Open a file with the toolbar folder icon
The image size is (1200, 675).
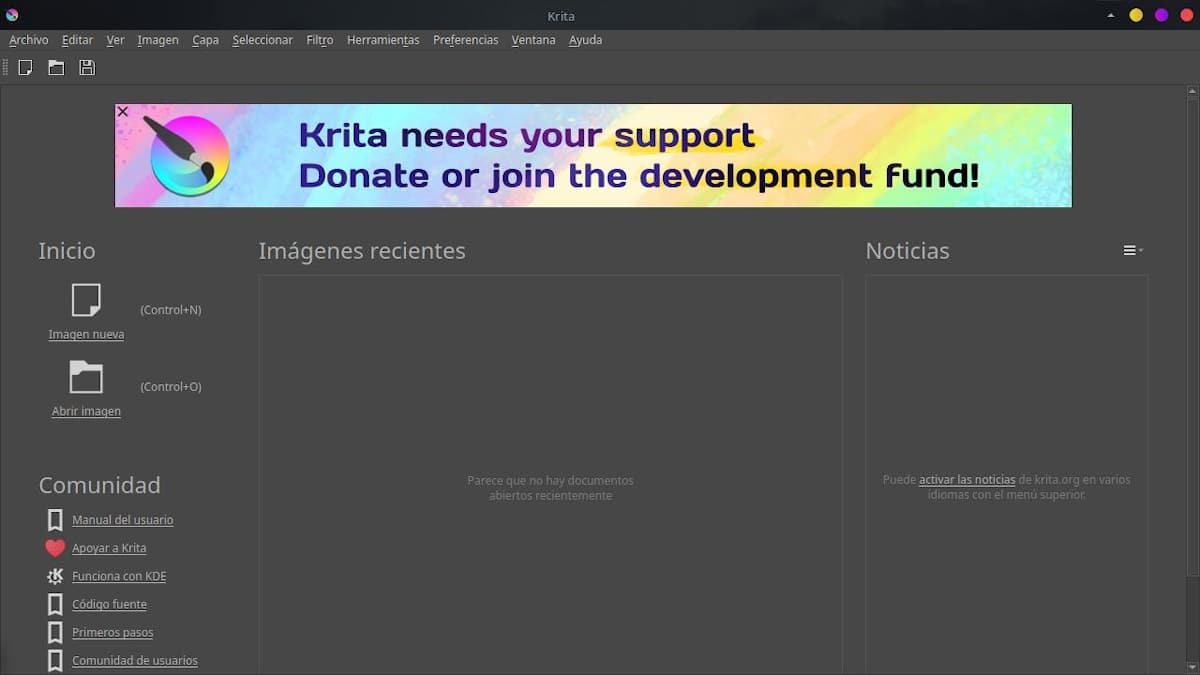(56, 67)
